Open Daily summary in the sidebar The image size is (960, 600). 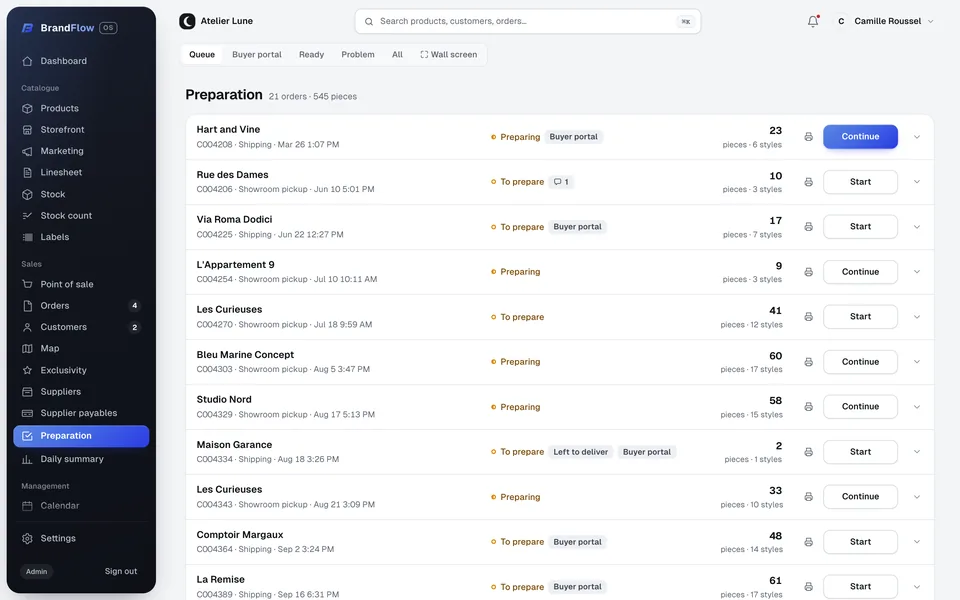(81, 459)
